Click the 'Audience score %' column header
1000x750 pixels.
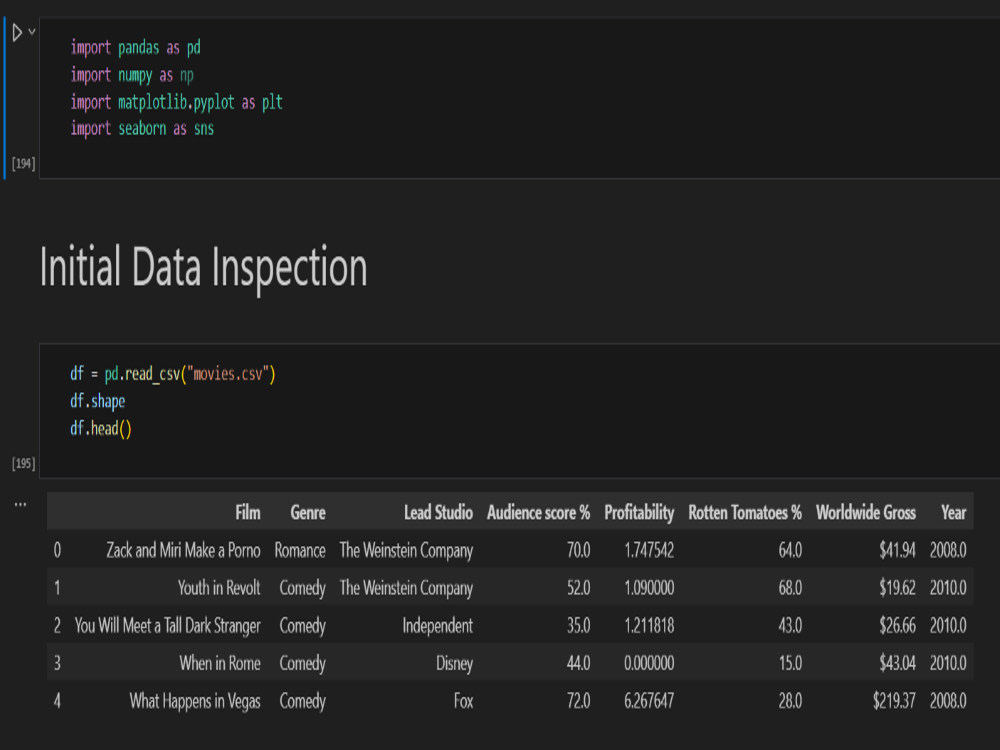pos(539,512)
